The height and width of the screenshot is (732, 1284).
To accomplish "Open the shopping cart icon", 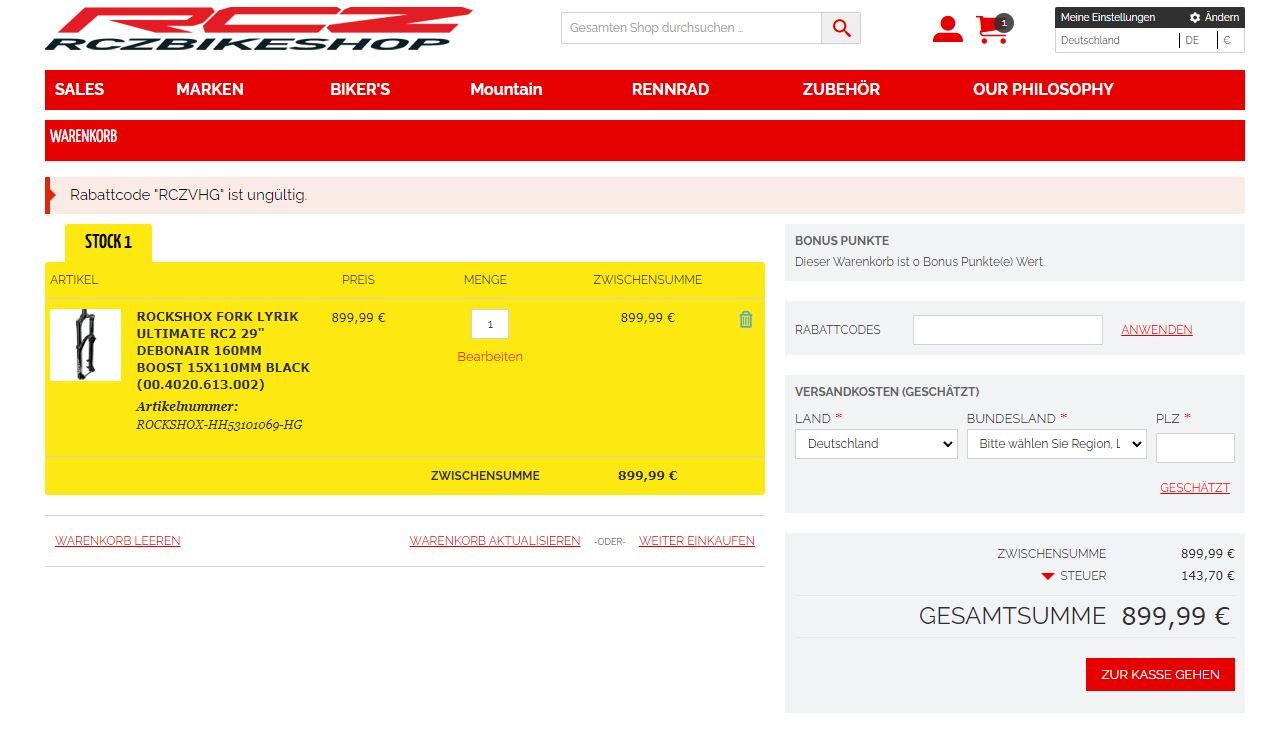I will [992, 30].
